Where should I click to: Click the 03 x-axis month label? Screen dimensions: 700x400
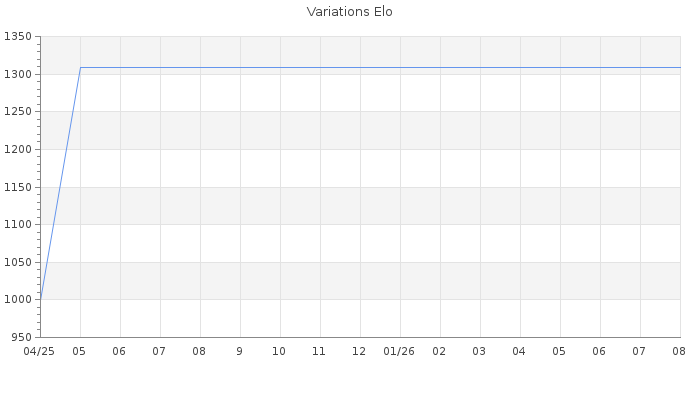(x=479, y=352)
